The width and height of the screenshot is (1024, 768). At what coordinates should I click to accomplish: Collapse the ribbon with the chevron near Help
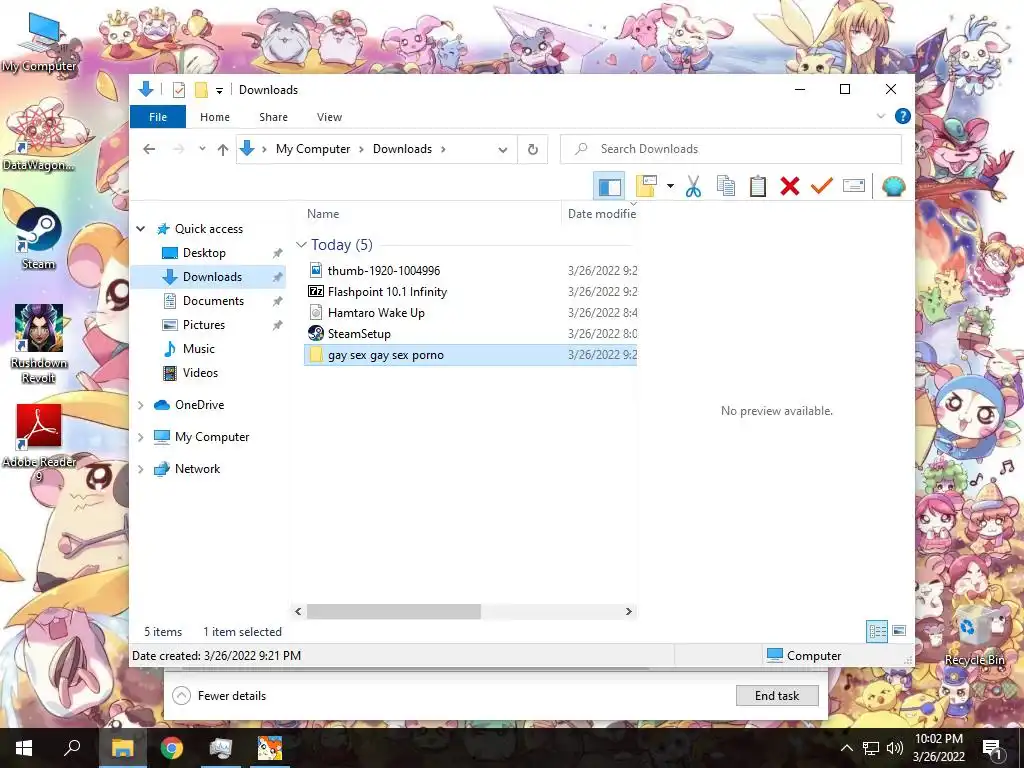click(x=880, y=116)
